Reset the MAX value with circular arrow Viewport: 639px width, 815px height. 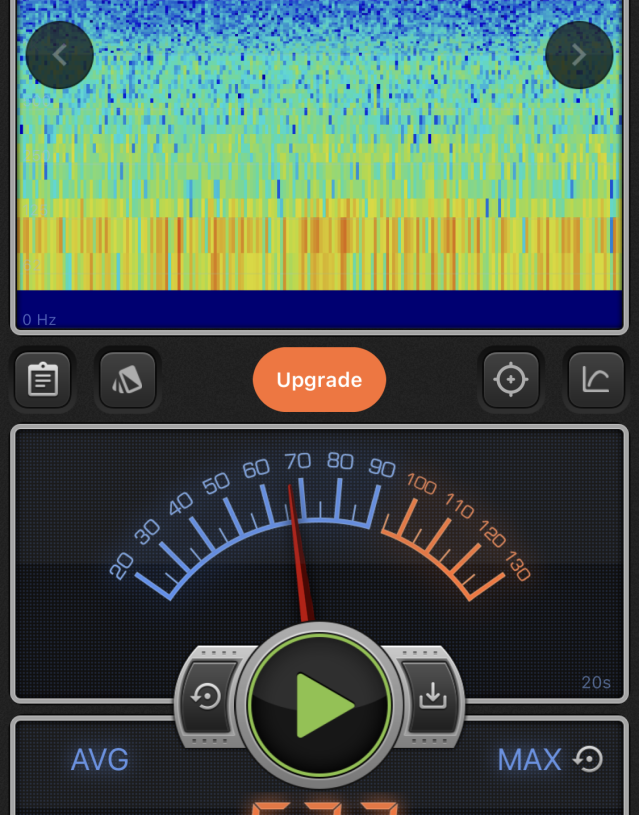tap(589, 760)
